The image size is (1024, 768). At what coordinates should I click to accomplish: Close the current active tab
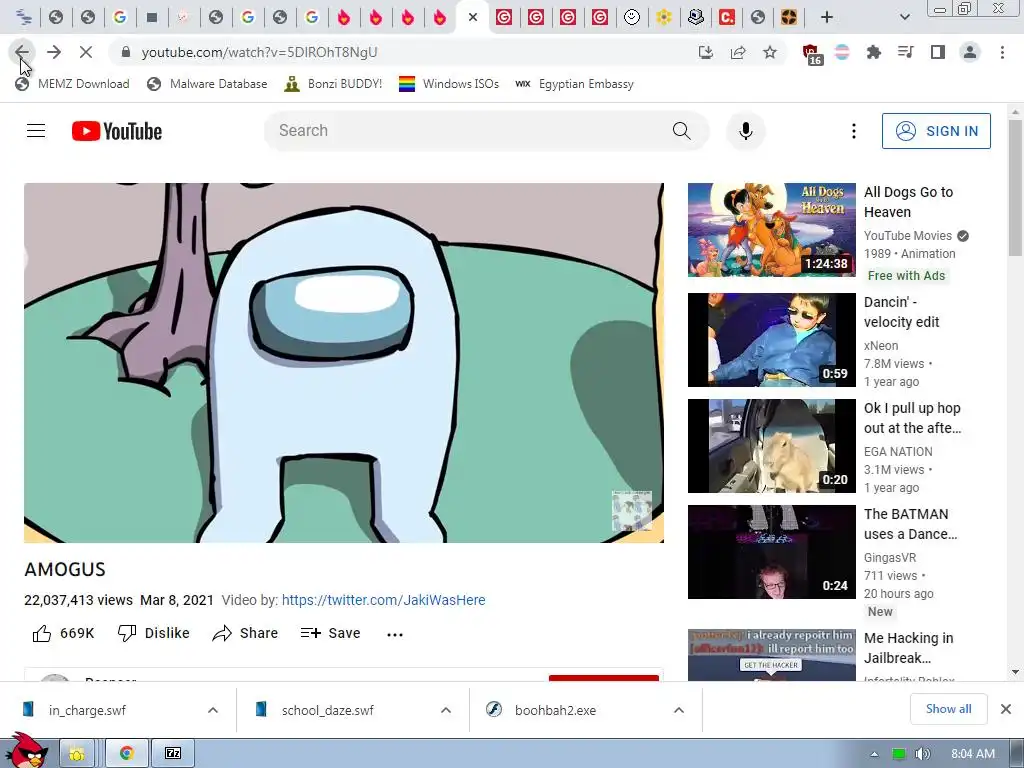(x=473, y=18)
